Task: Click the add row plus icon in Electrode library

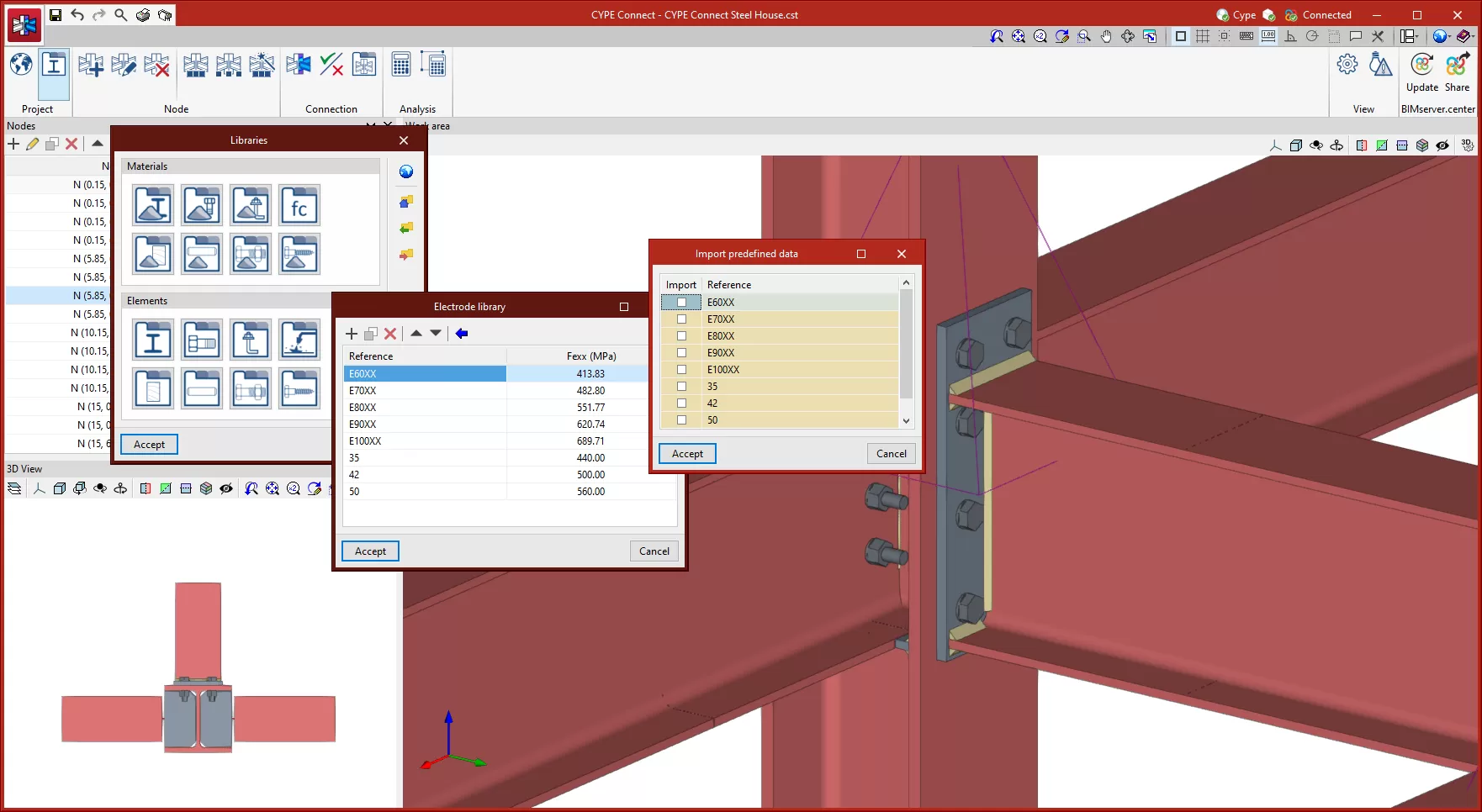Action: pos(352,334)
